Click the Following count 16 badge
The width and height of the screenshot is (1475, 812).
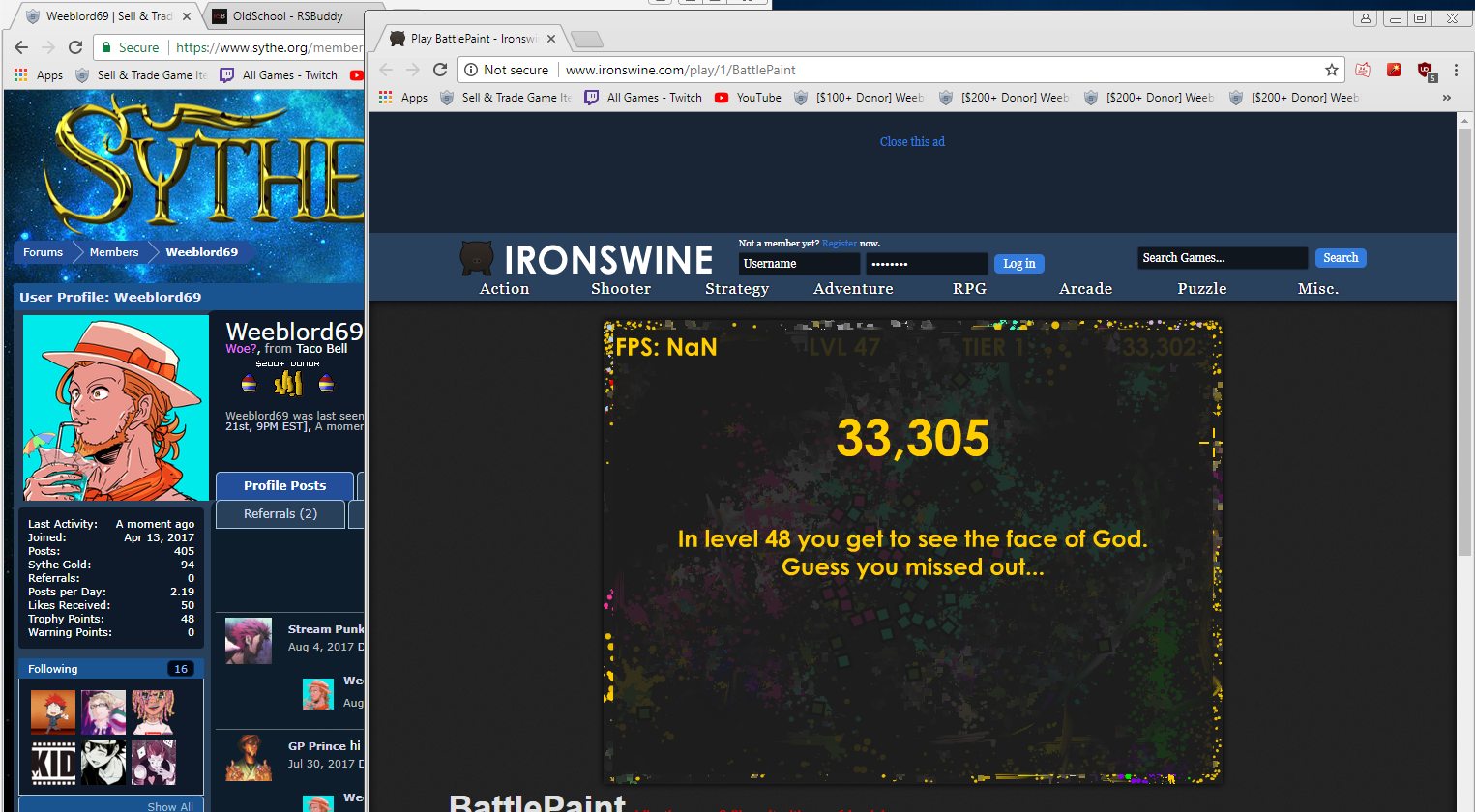[x=181, y=669]
